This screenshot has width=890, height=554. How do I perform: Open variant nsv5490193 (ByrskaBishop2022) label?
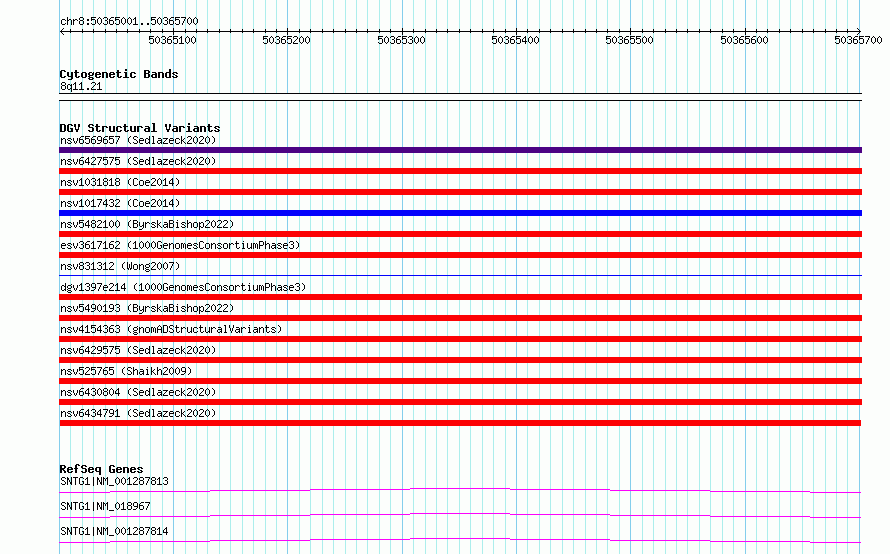point(147,308)
